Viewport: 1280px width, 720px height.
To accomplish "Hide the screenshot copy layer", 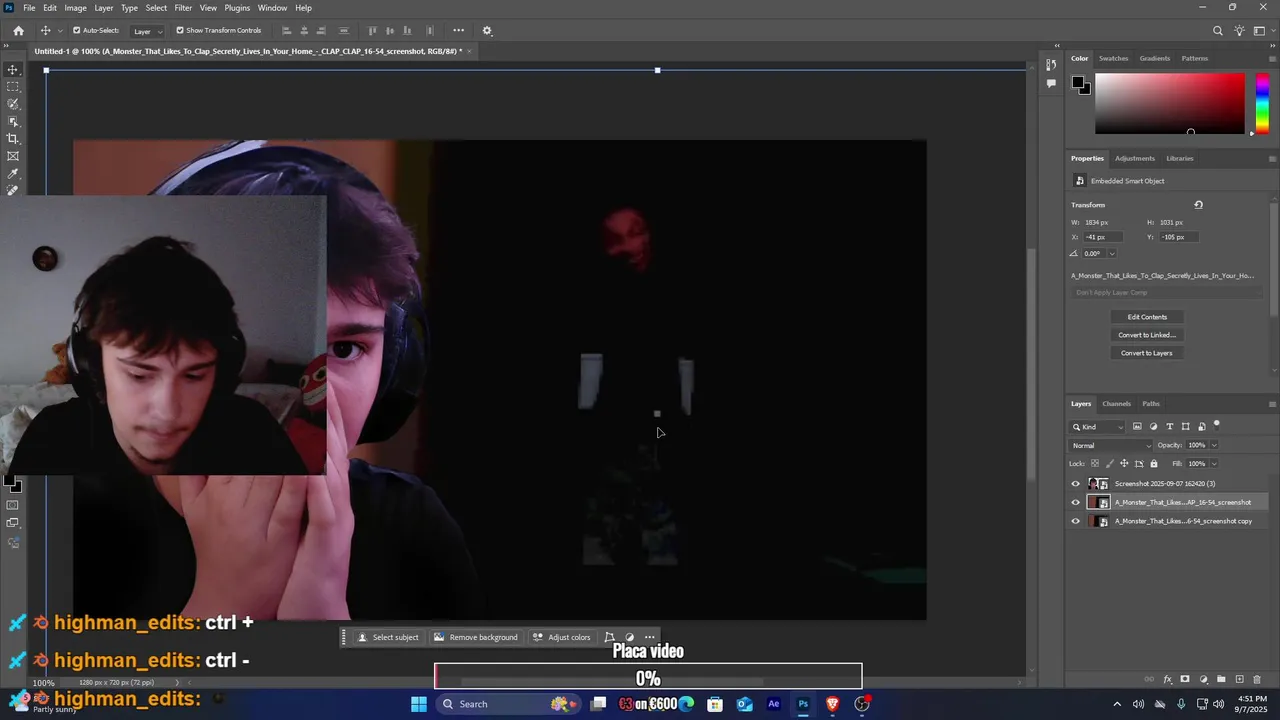I will [1076, 521].
